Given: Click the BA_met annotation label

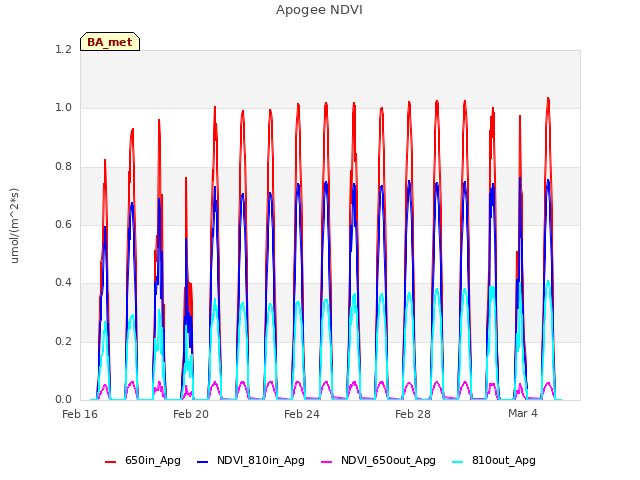Looking at the screenshot, I should pyautogui.click(x=110, y=42).
